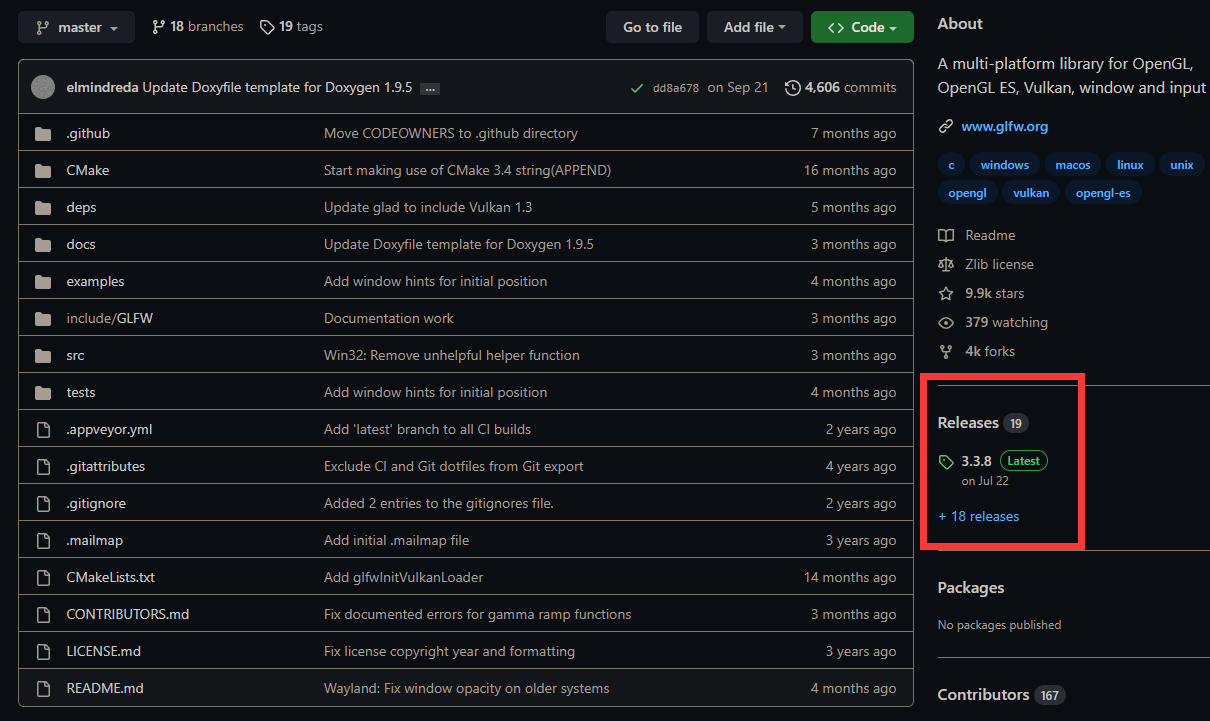Open the Contributors 167 heading
This screenshot has width=1210, height=721.
click(x=1001, y=695)
